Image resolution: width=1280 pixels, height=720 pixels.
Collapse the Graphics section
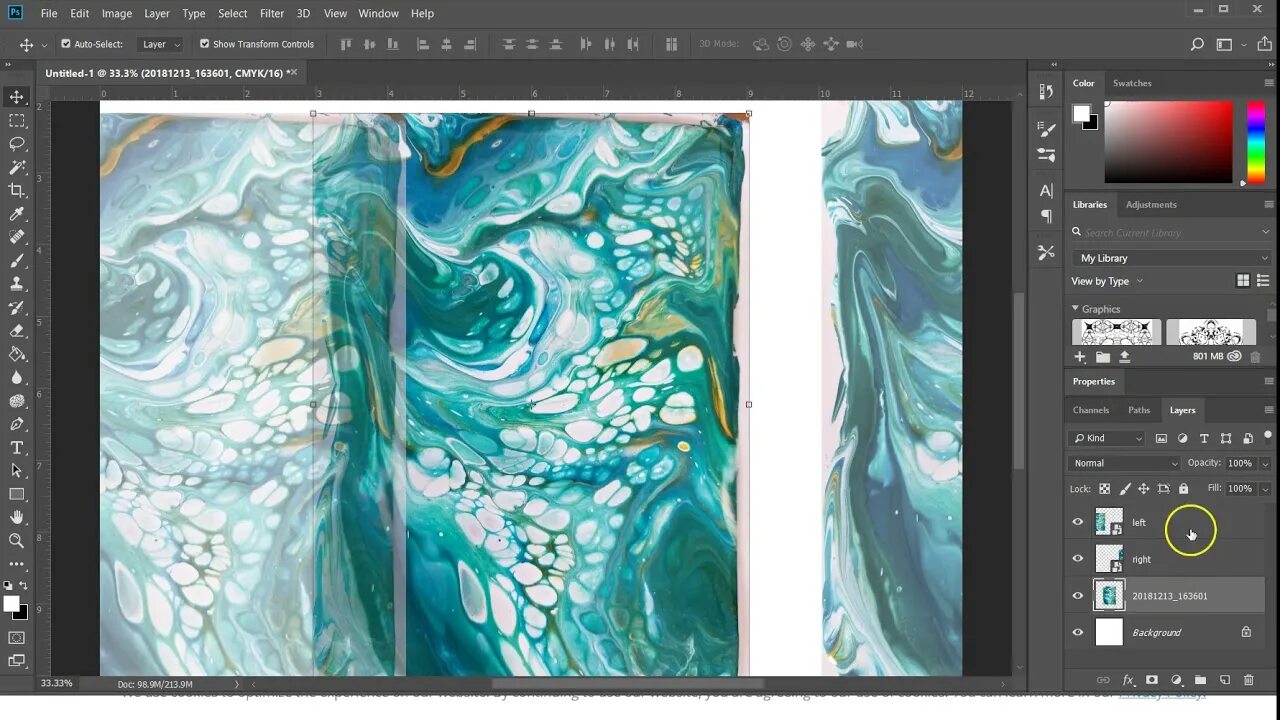[1076, 309]
